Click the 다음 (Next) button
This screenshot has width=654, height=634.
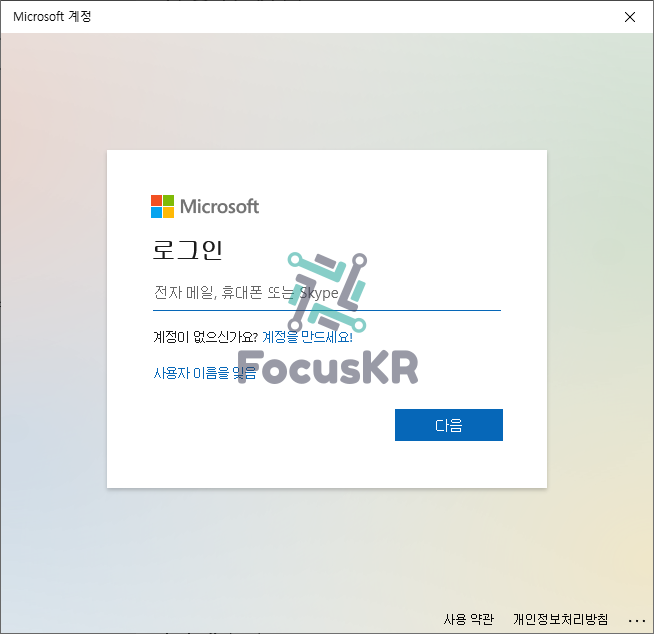(449, 425)
